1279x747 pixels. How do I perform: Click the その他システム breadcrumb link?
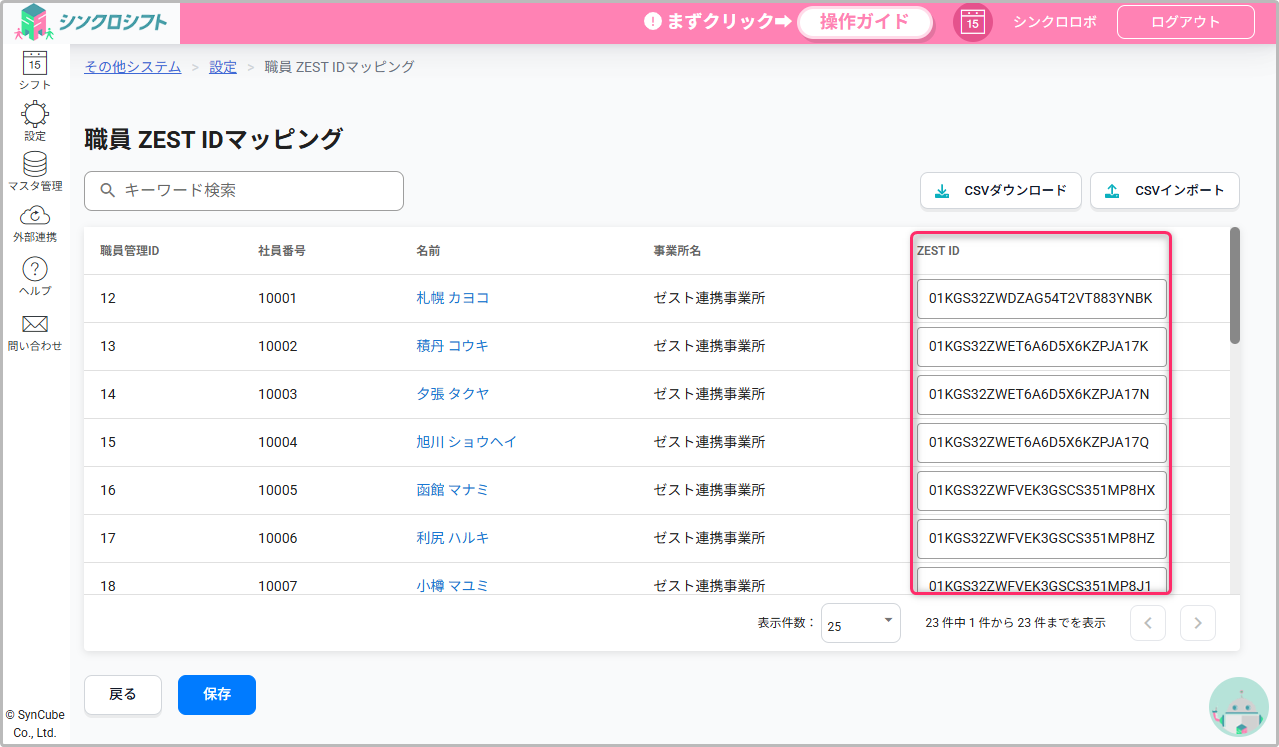(133, 67)
